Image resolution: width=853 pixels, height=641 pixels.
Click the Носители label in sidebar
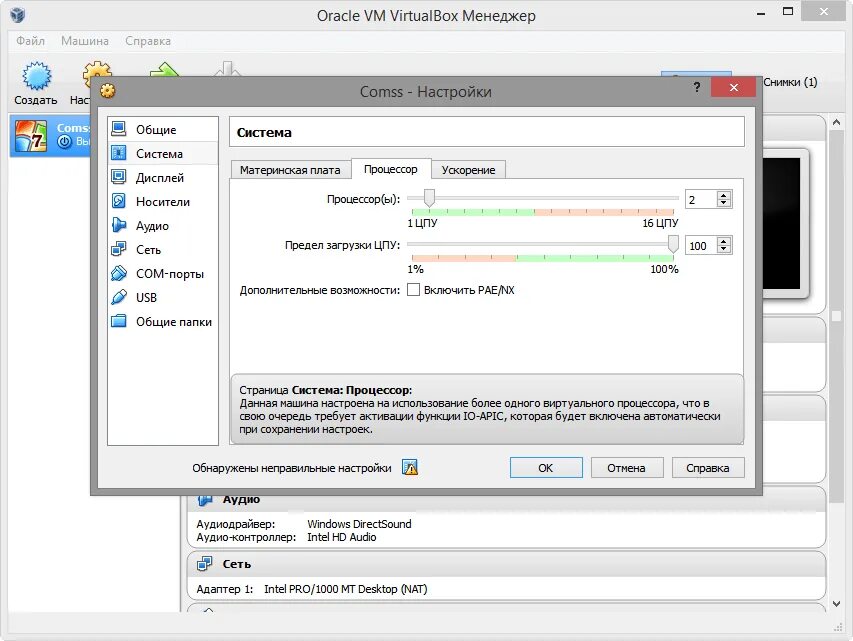163,201
